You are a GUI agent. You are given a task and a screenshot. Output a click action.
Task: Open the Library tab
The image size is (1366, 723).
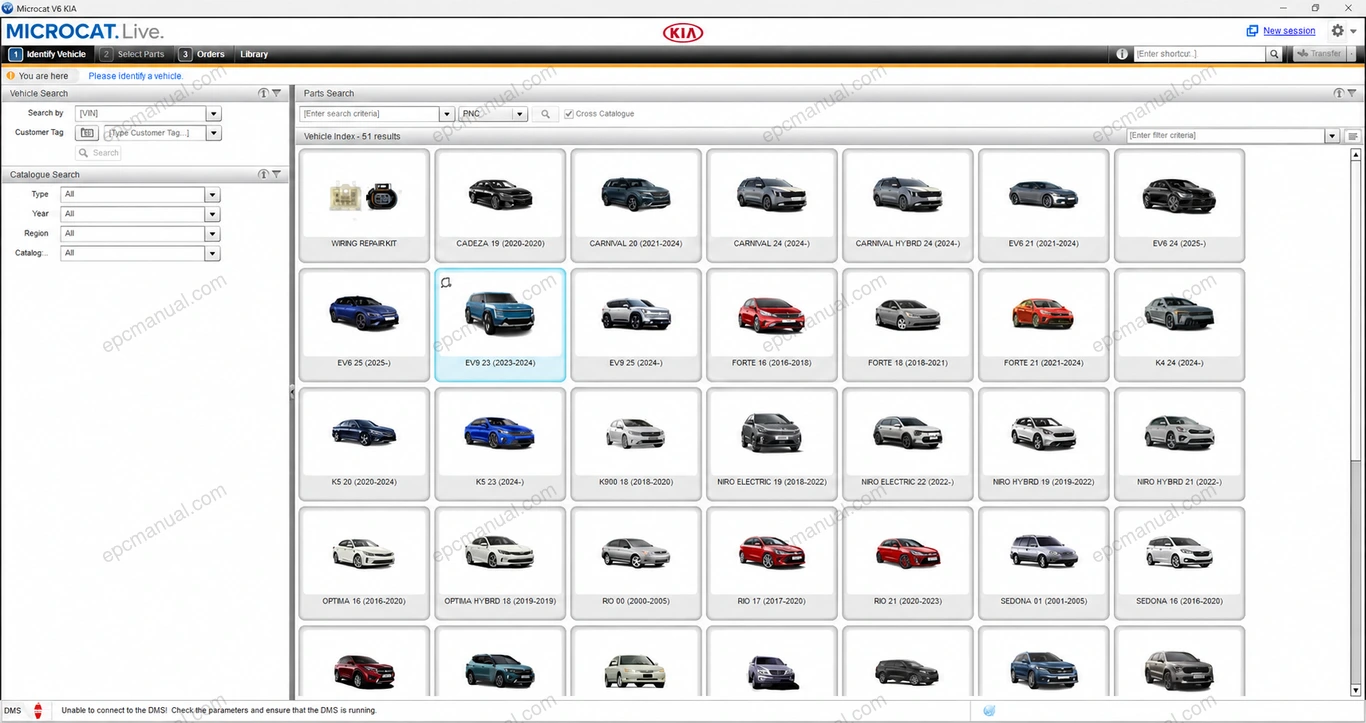click(x=254, y=54)
